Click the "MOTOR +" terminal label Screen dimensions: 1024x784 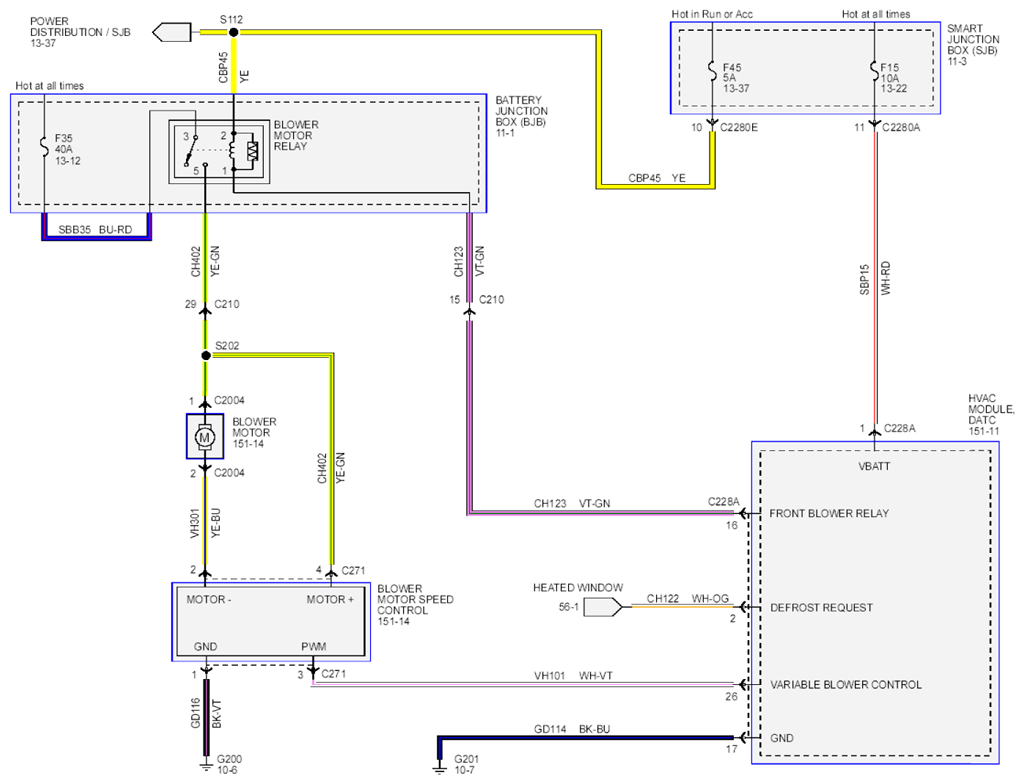pos(330,600)
